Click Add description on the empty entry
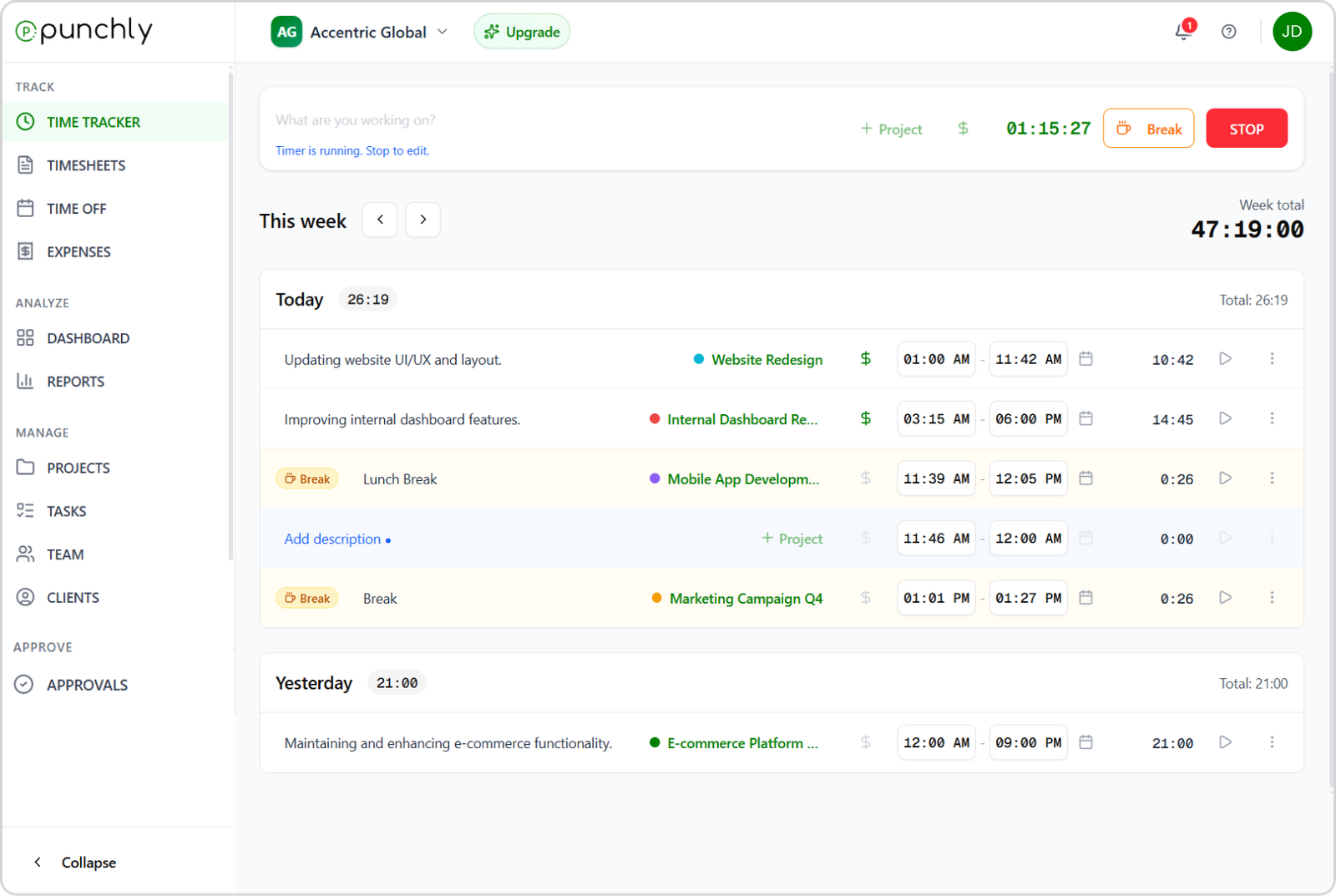The height and width of the screenshot is (896, 1336). click(x=332, y=539)
